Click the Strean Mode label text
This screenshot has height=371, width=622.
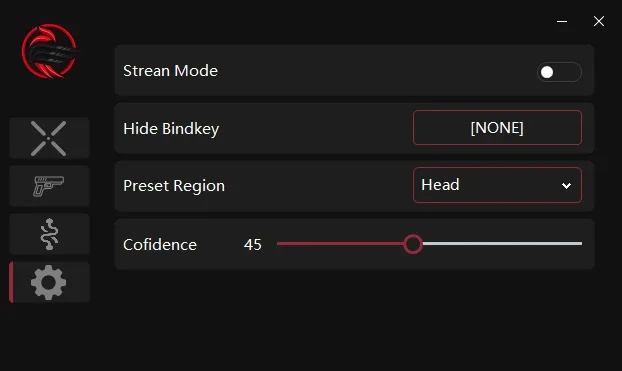click(170, 71)
